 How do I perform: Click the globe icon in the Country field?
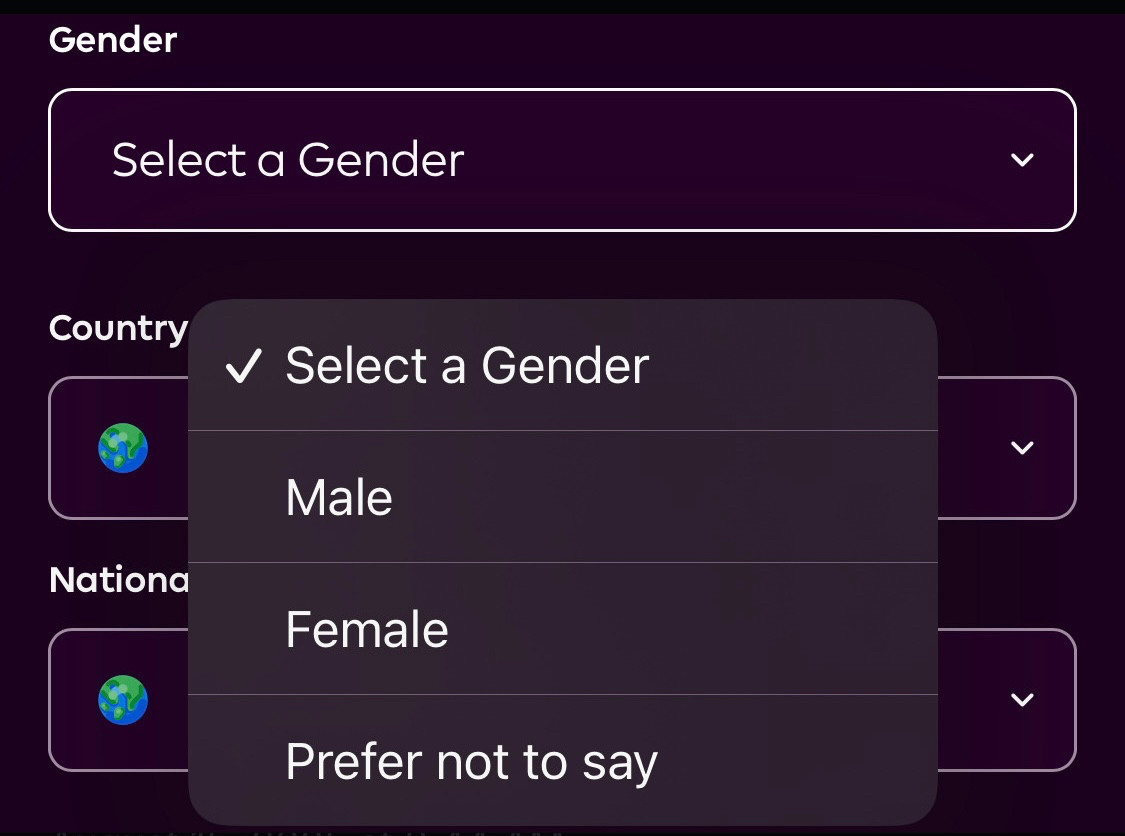(x=123, y=448)
